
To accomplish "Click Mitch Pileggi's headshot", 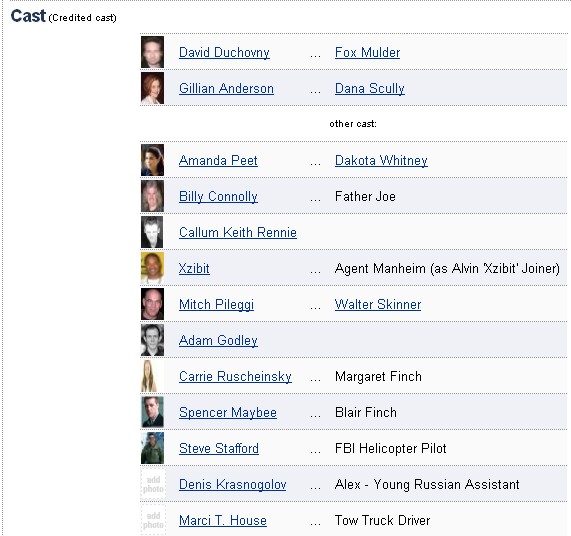I will click(x=152, y=304).
